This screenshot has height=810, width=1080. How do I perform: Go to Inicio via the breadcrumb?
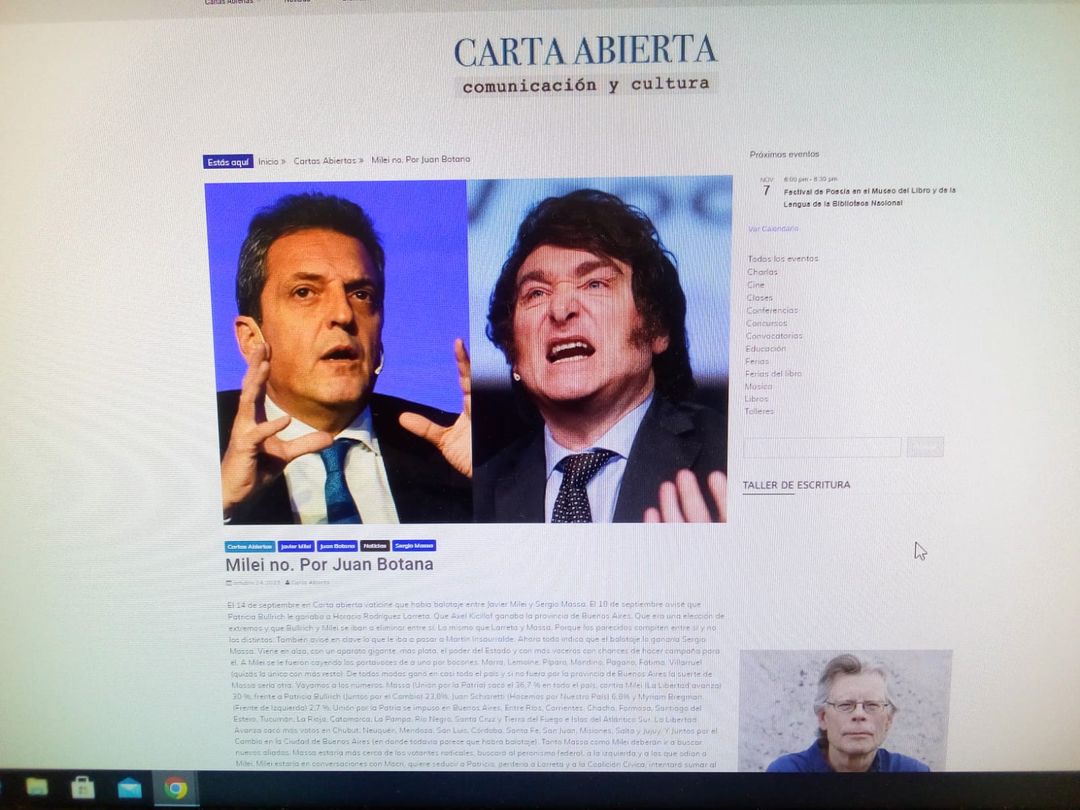pos(268,159)
